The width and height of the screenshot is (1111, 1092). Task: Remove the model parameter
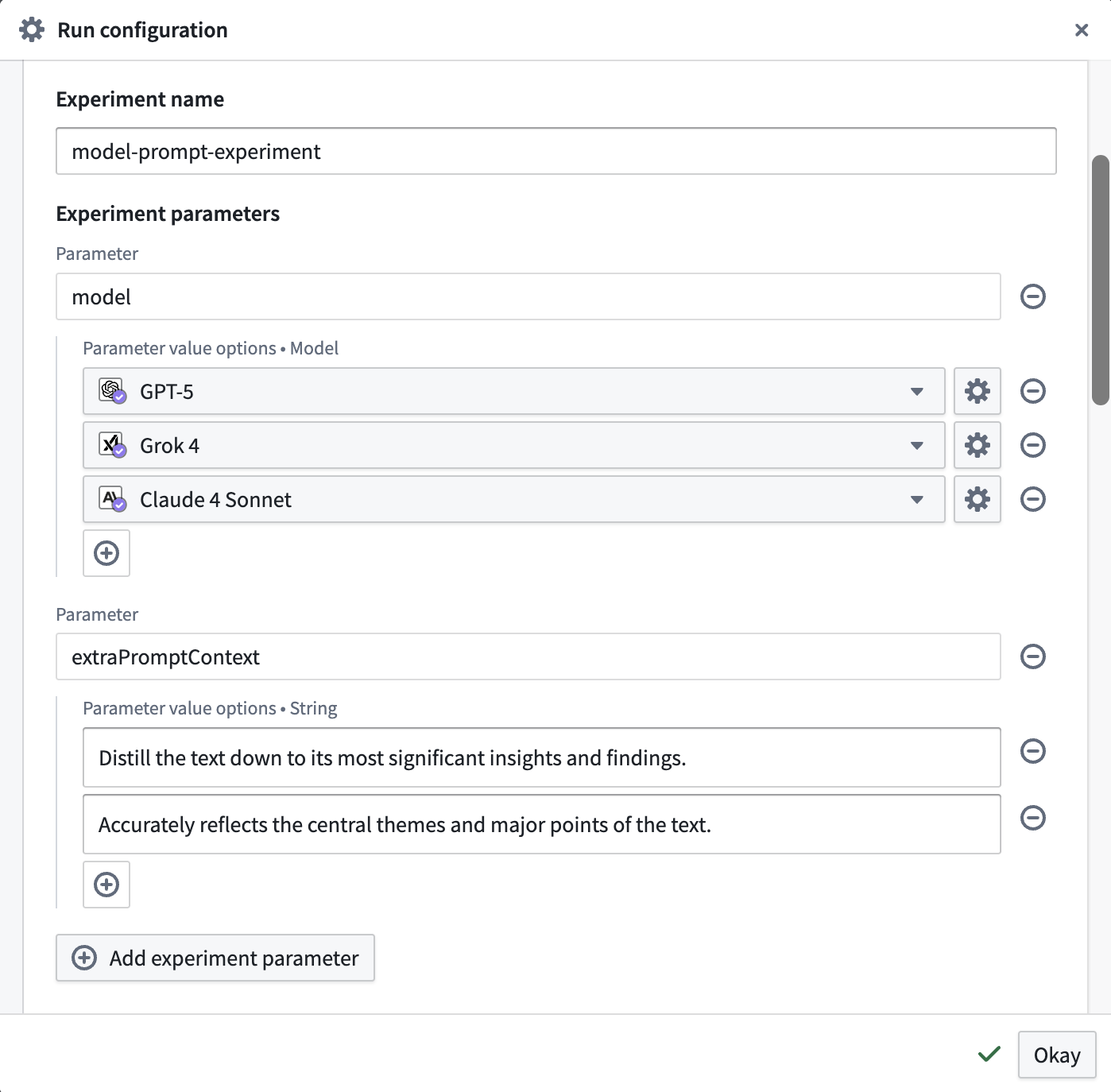(1032, 296)
